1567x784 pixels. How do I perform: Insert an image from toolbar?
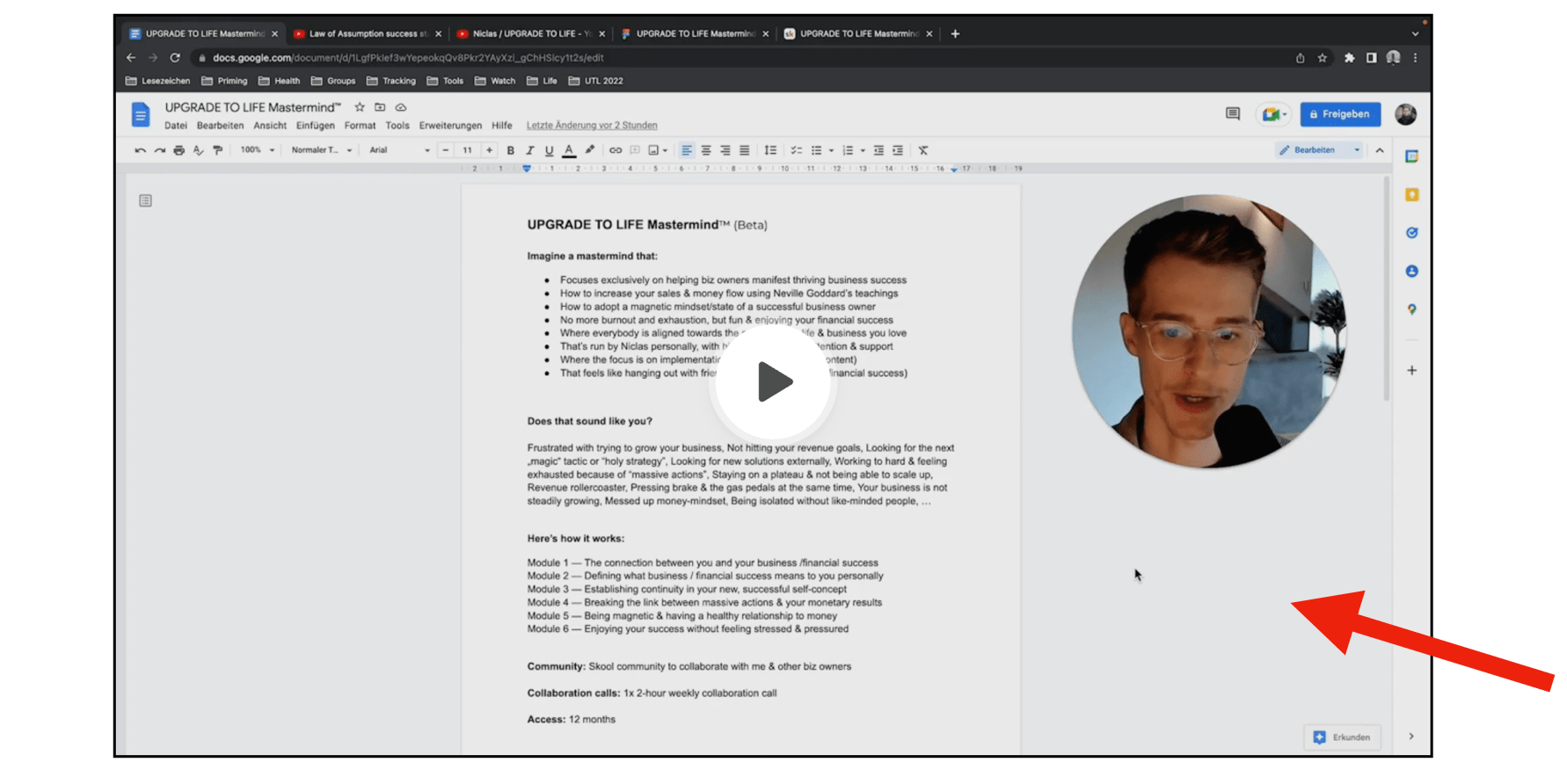[x=653, y=150]
